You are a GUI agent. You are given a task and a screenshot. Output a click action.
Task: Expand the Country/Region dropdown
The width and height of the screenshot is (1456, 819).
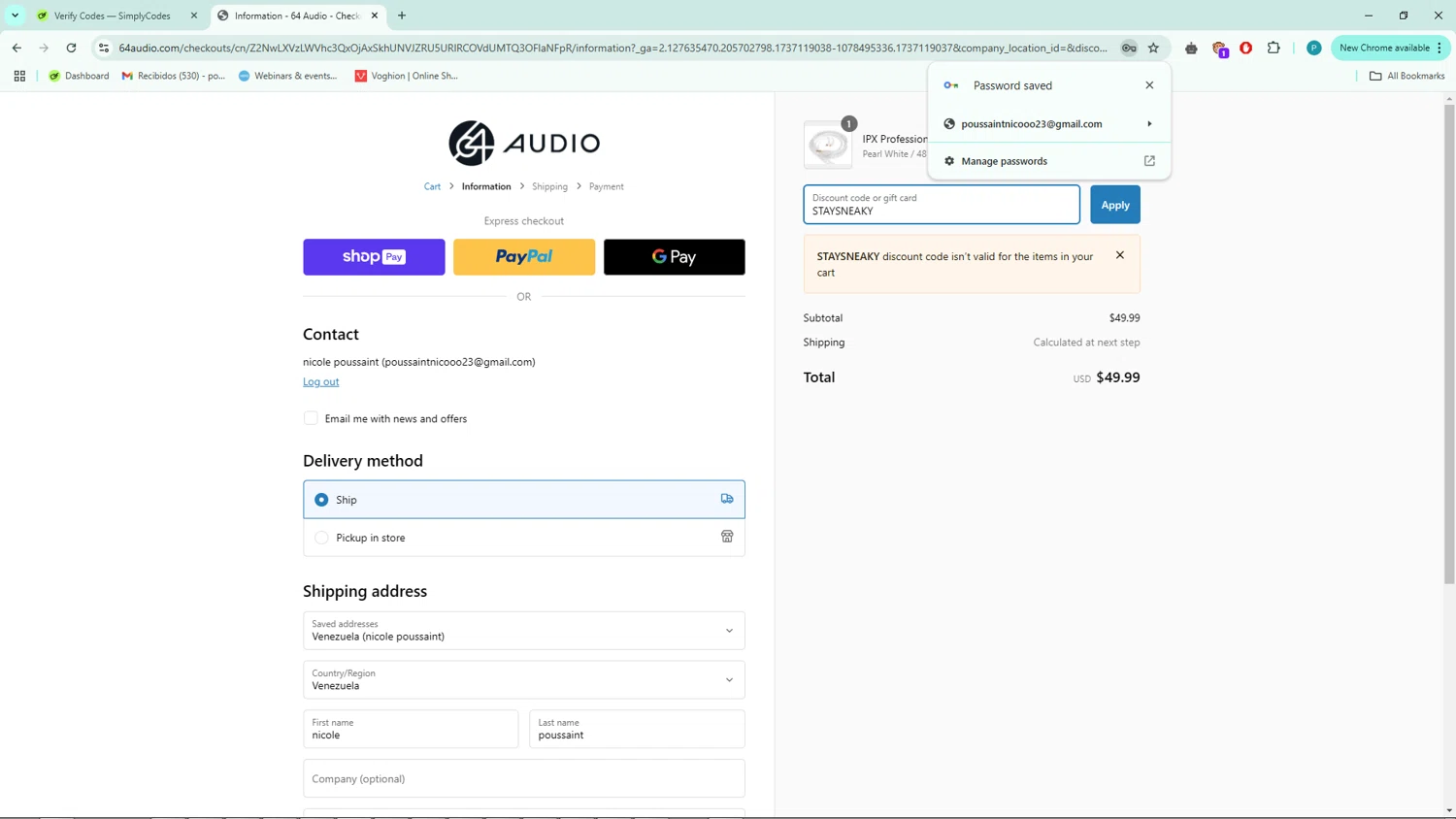[x=524, y=680]
